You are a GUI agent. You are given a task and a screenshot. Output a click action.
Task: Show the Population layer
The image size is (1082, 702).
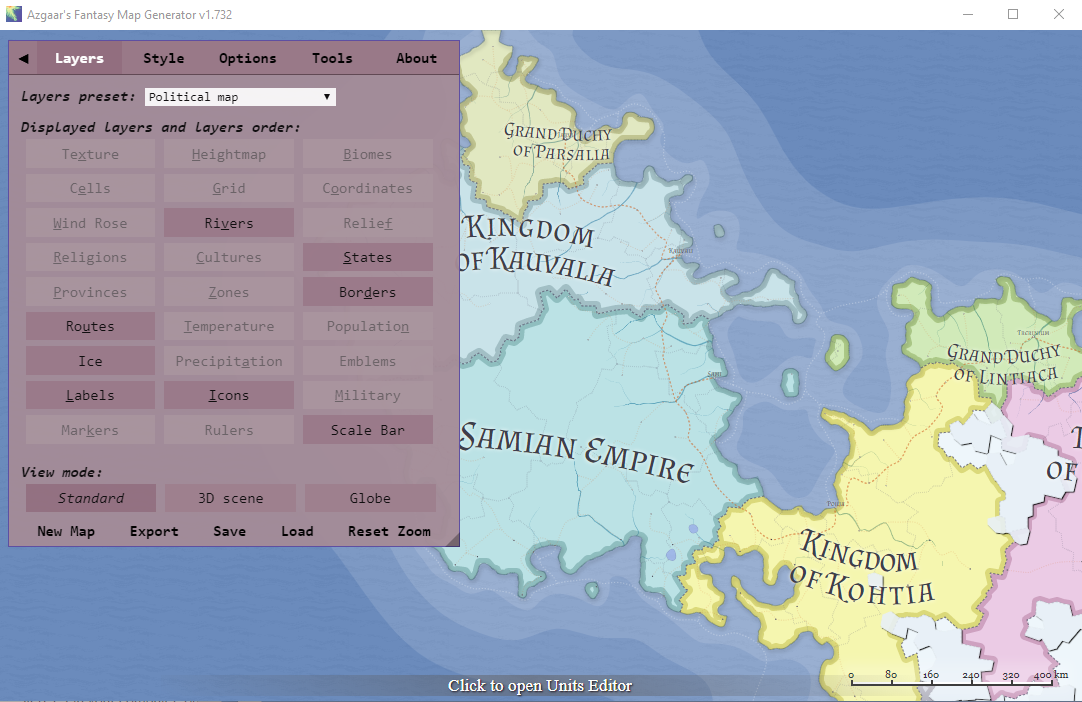tap(368, 326)
